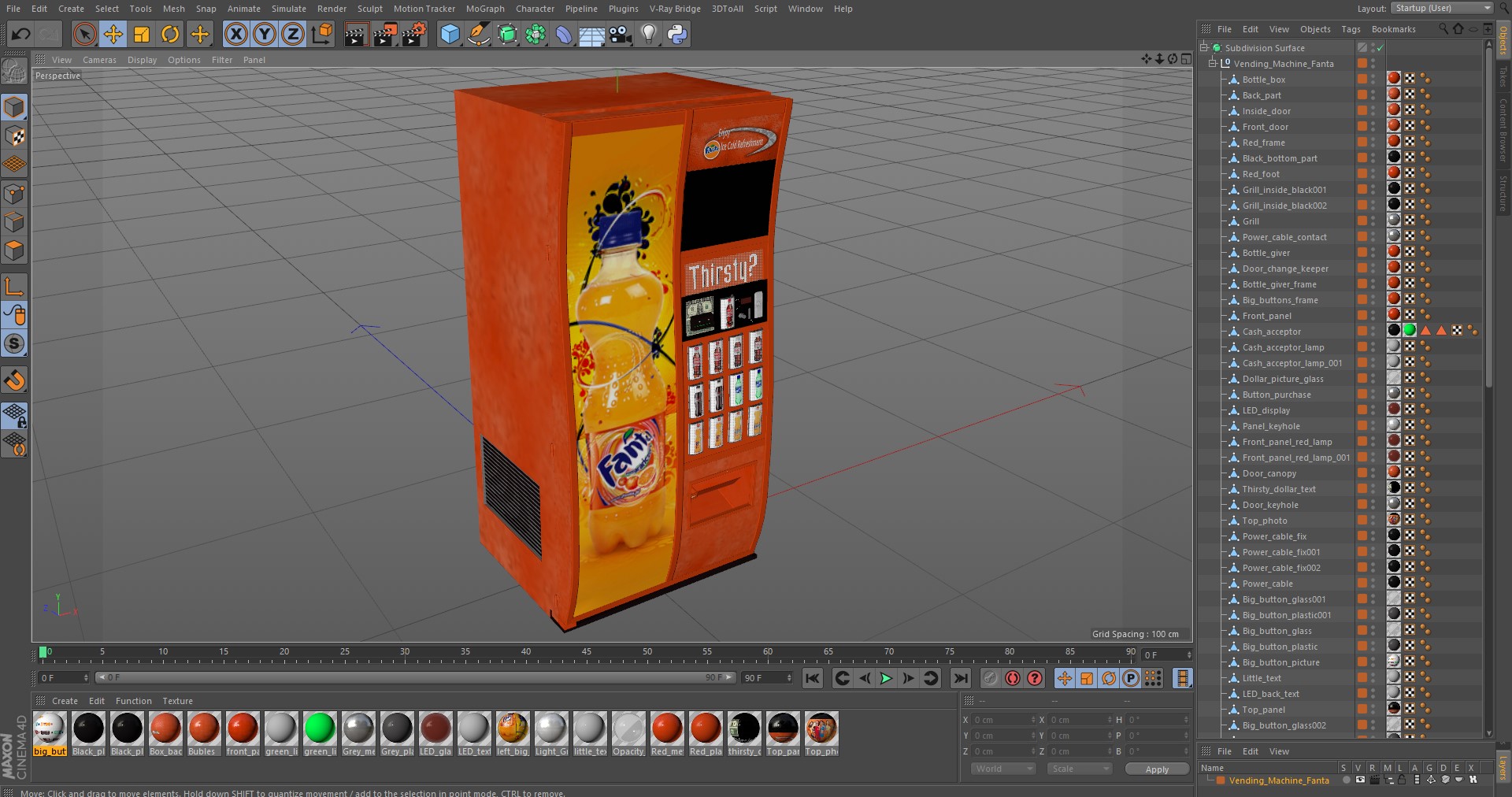
Task: Switch to Model mode icon
Action: [14, 107]
